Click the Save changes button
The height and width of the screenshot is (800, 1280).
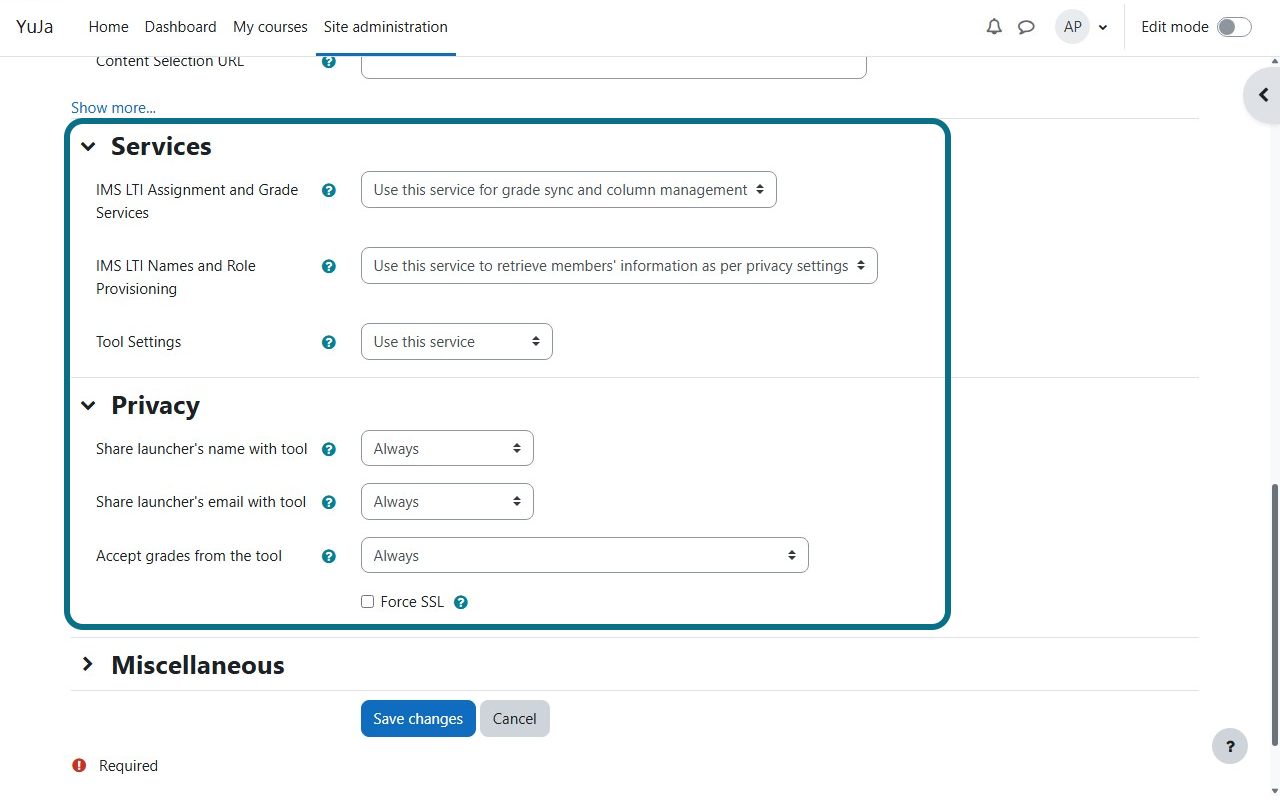pyautogui.click(x=418, y=718)
